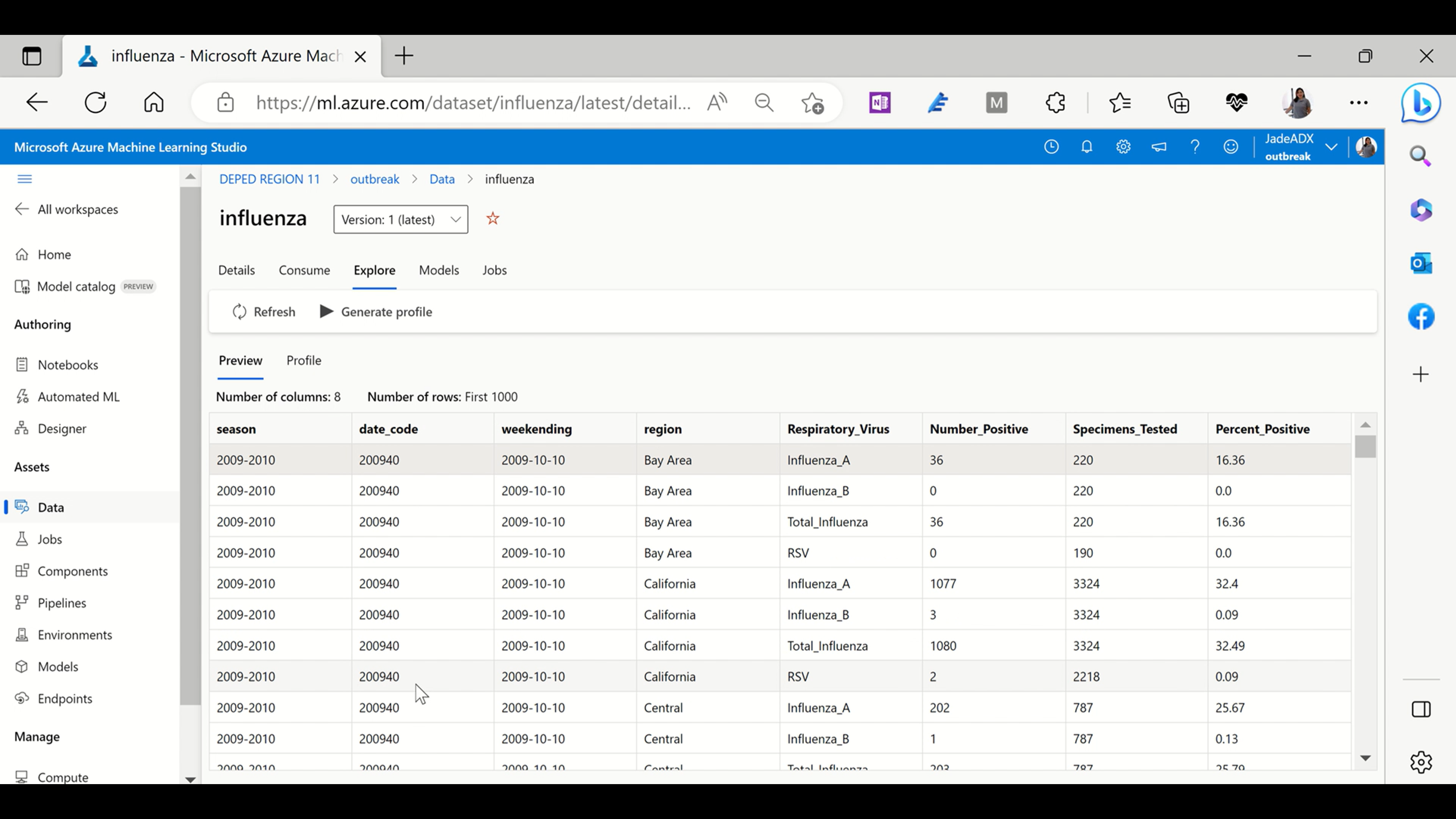Image resolution: width=1456 pixels, height=819 pixels.
Task: Open the settings gear in Azure header
Action: pyautogui.click(x=1123, y=147)
